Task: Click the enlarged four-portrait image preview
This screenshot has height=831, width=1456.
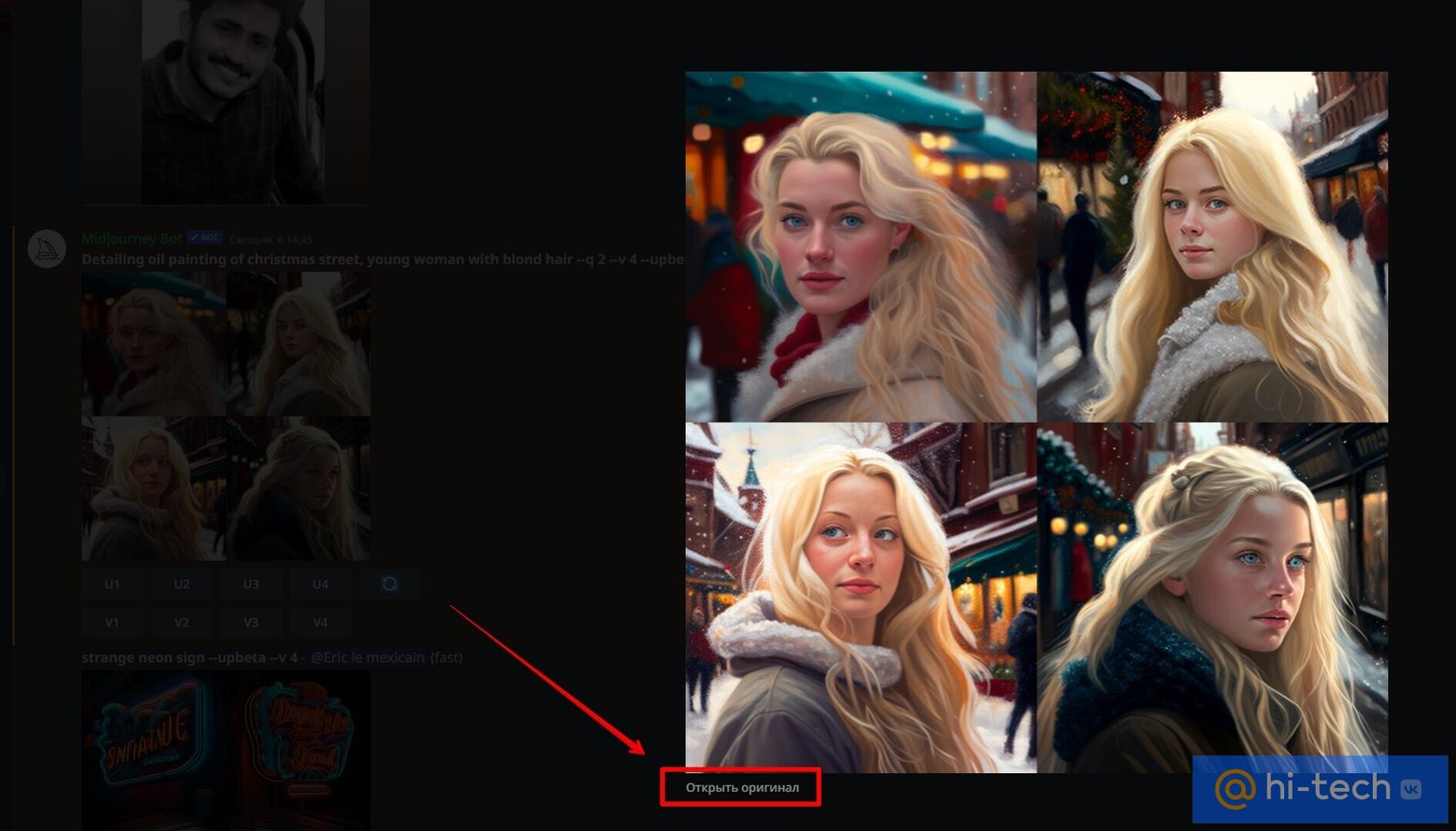Action: 1037,422
